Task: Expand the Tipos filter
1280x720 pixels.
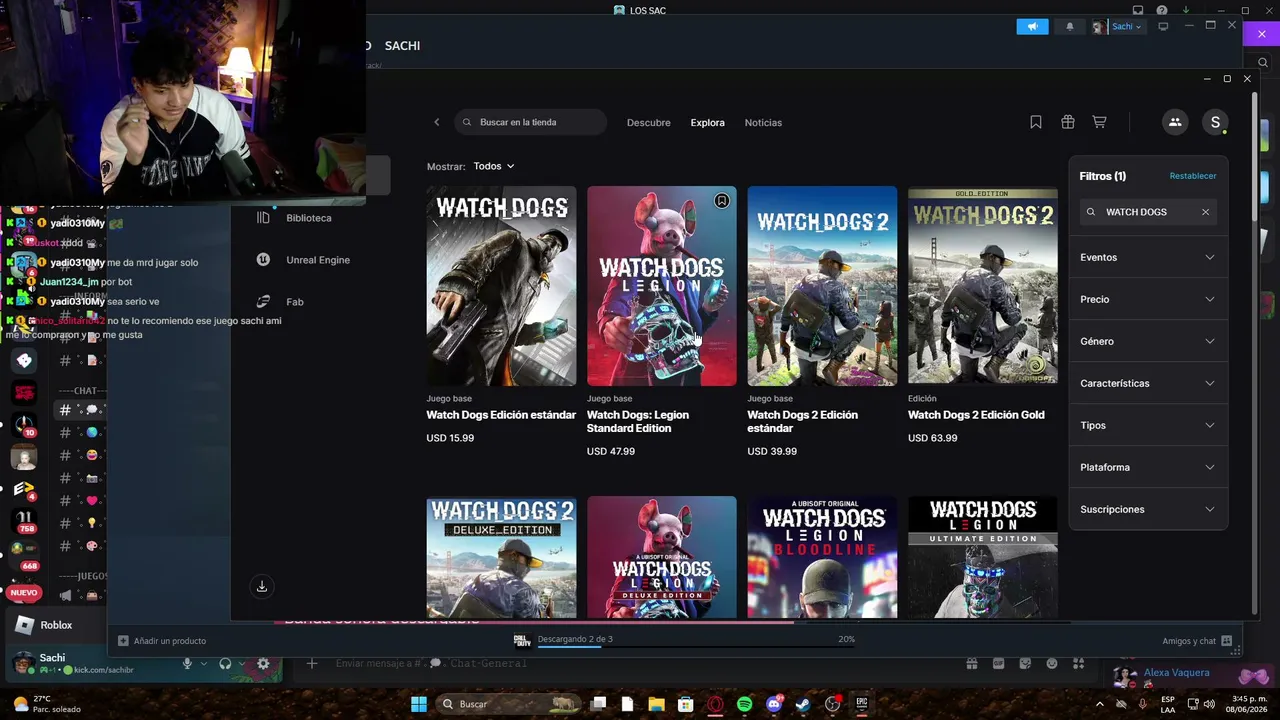Action: (x=1148, y=425)
